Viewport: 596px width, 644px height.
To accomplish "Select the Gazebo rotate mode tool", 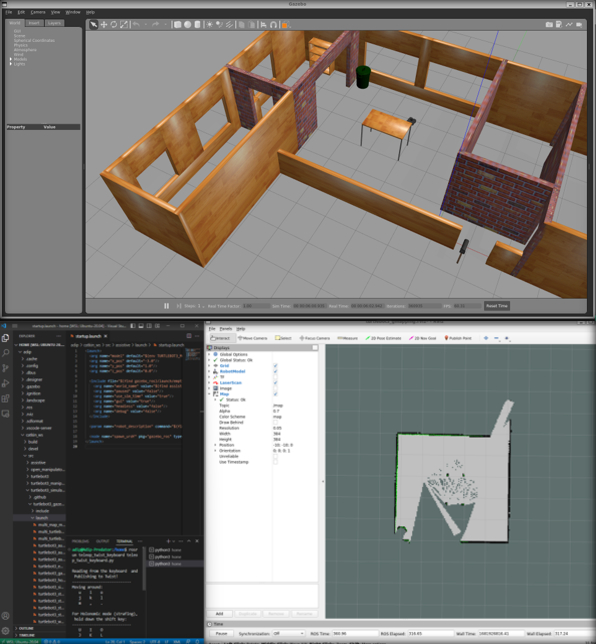I will click(x=114, y=25).
